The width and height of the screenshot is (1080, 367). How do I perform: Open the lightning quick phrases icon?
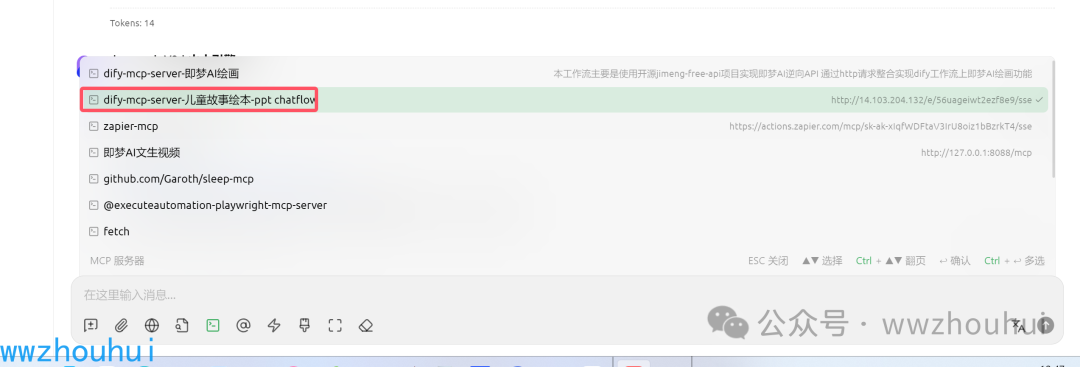[274, 326]
